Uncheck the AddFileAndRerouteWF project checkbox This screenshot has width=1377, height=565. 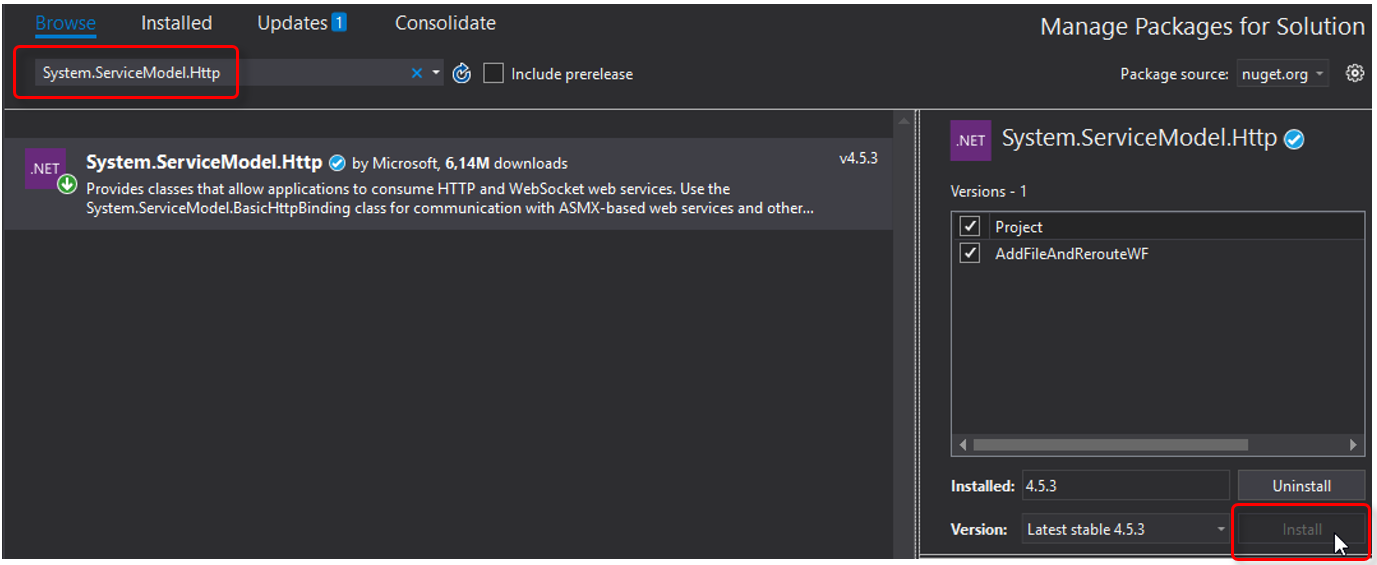pos(969,254)
